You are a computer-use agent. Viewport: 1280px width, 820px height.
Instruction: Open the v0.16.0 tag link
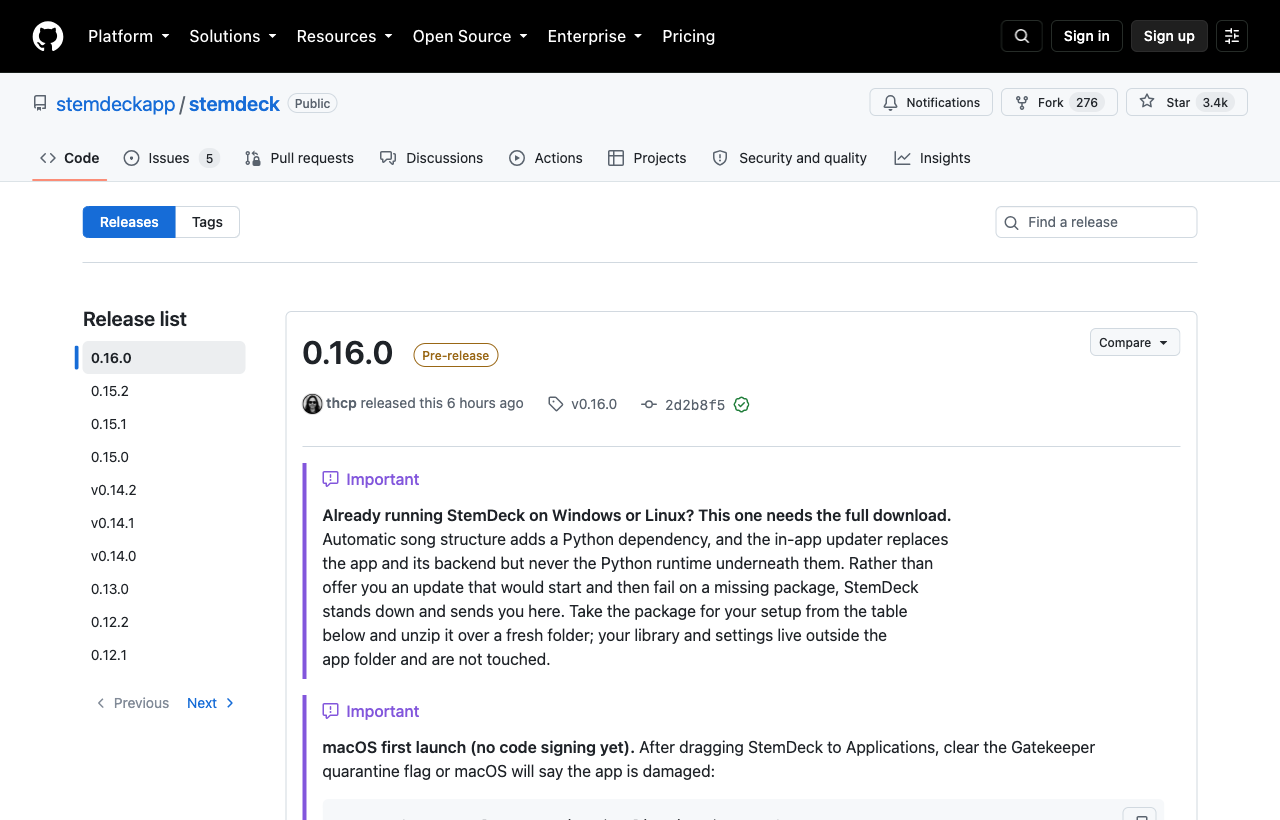(583, 404)
